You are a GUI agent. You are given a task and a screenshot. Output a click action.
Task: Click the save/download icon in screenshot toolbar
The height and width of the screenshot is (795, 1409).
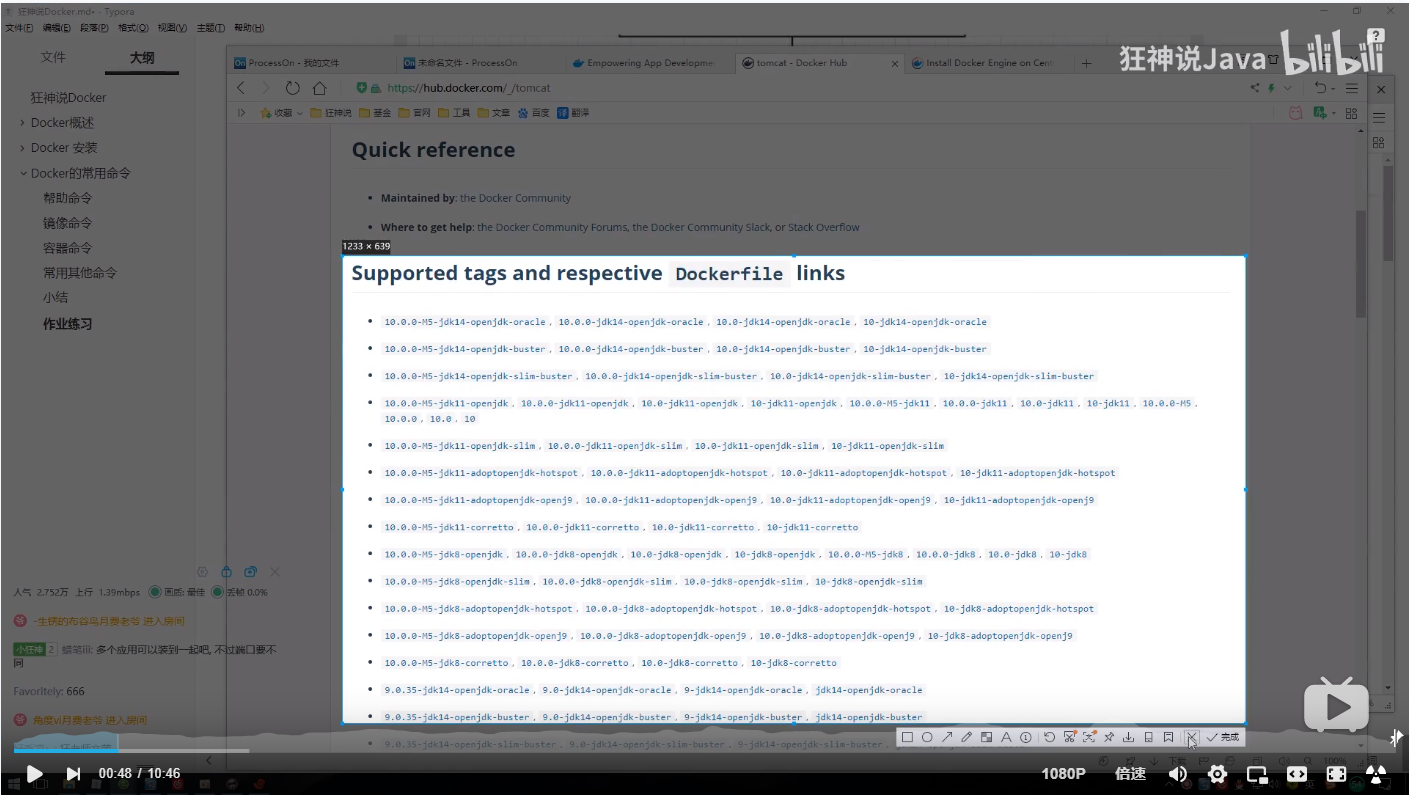coord(1128,737)
